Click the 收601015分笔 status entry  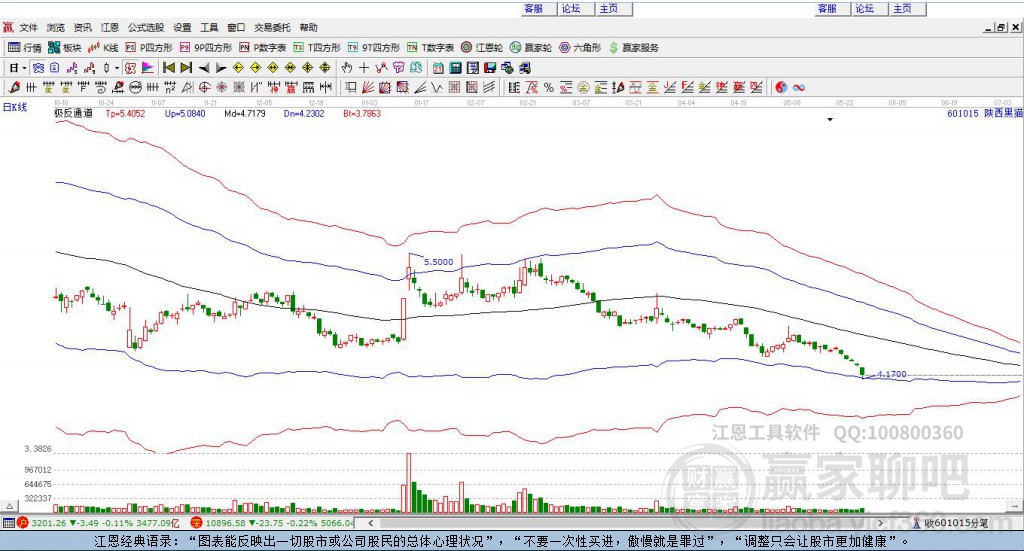pyautogui.click(x=951, y=523)
